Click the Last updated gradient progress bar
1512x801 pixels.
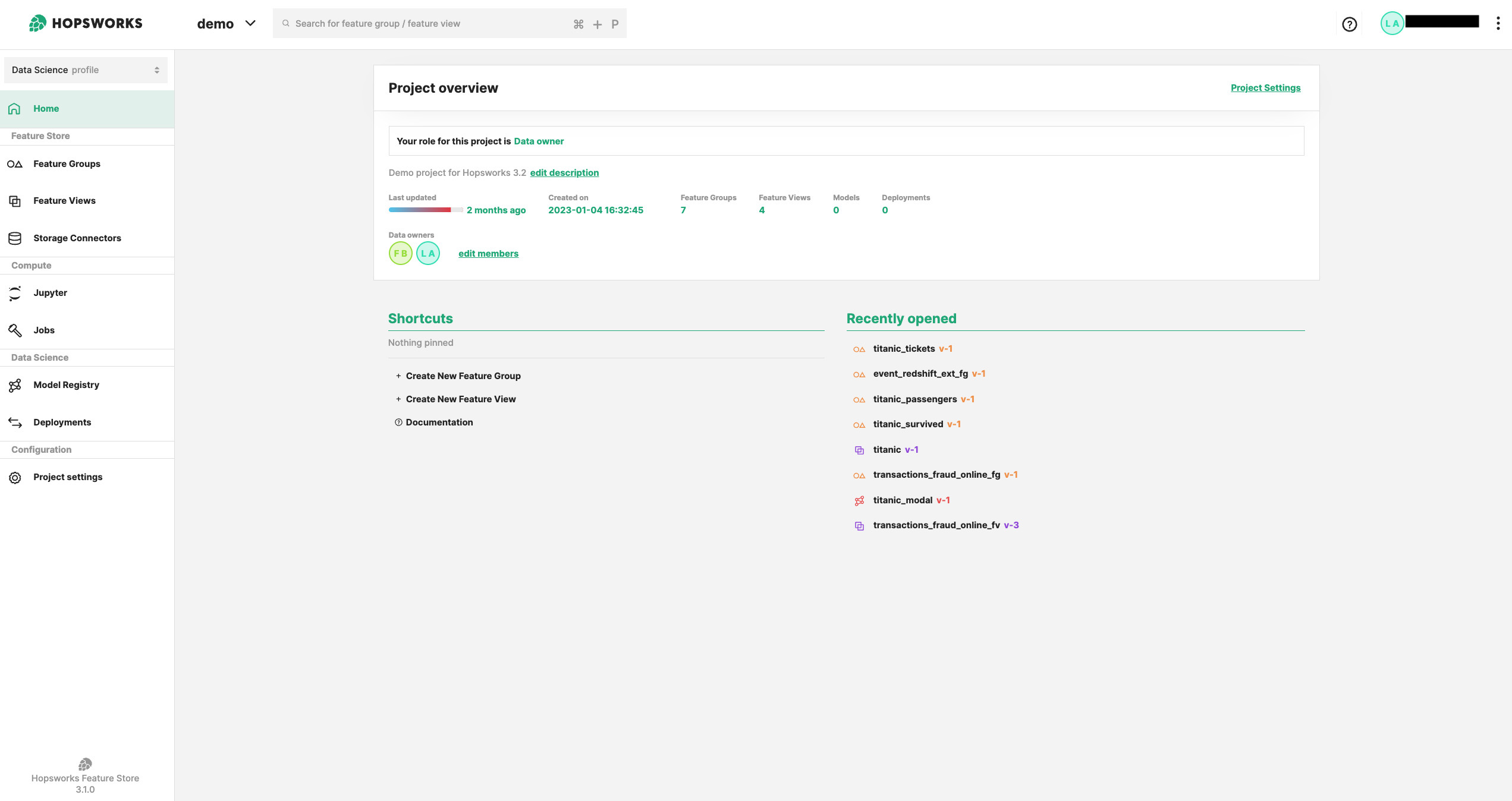coord(425,210)
